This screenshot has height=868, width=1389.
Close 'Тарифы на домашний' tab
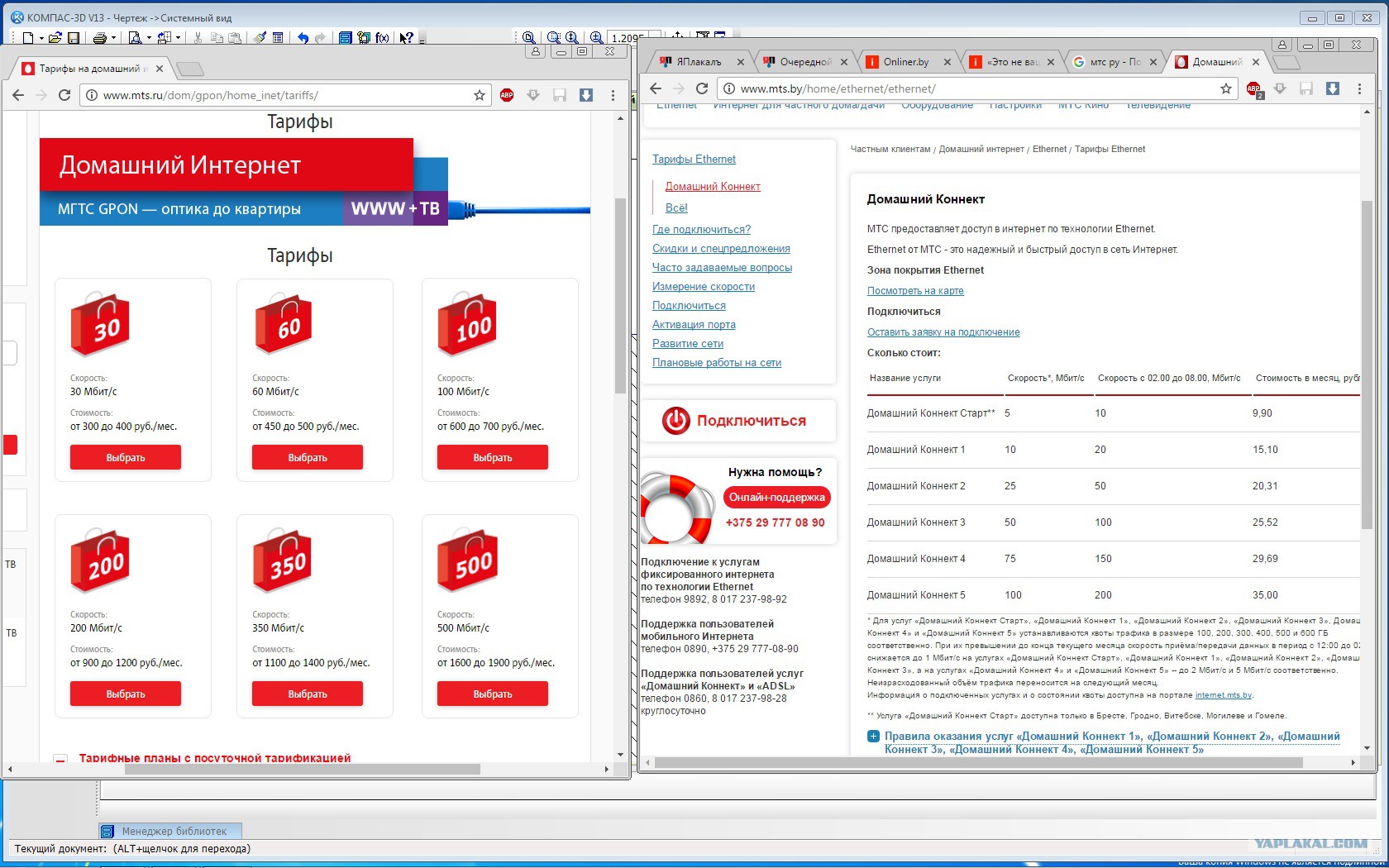160,69
